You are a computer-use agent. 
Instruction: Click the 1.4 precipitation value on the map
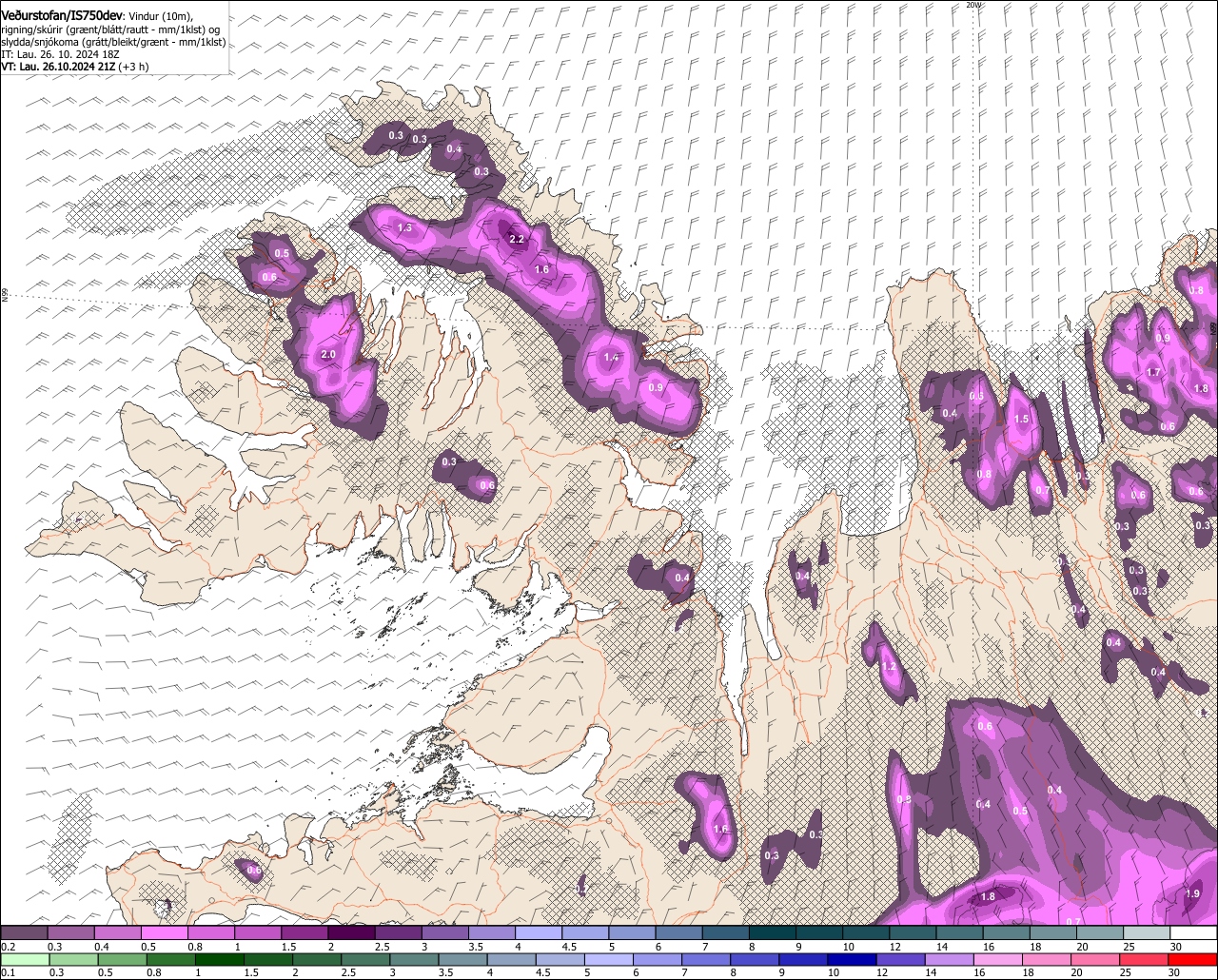(612, 358)
